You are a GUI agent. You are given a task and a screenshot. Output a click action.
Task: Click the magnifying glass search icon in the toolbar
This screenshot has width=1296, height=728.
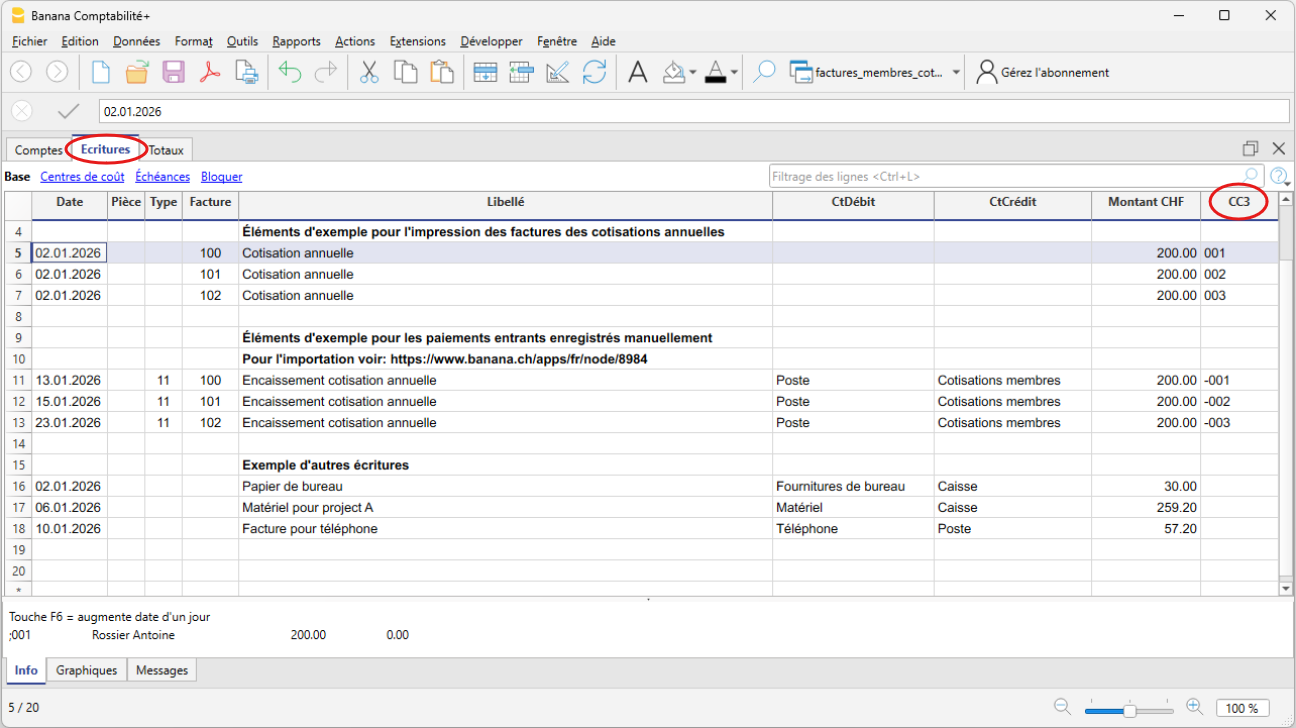(764, 72)
